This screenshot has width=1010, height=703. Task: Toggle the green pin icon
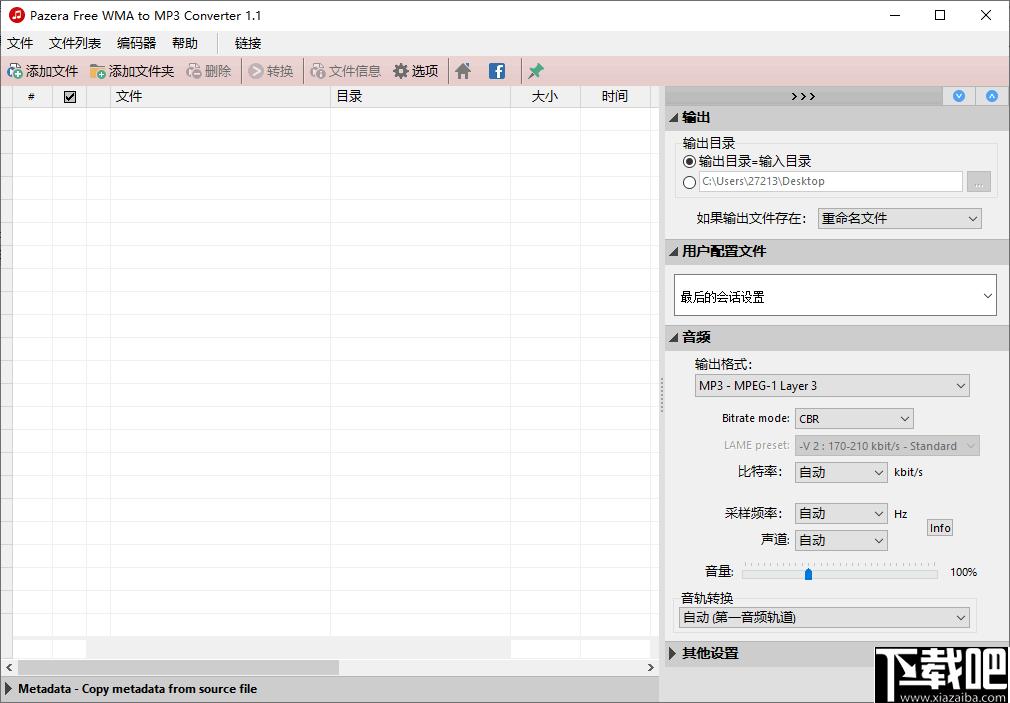[536, 71]
